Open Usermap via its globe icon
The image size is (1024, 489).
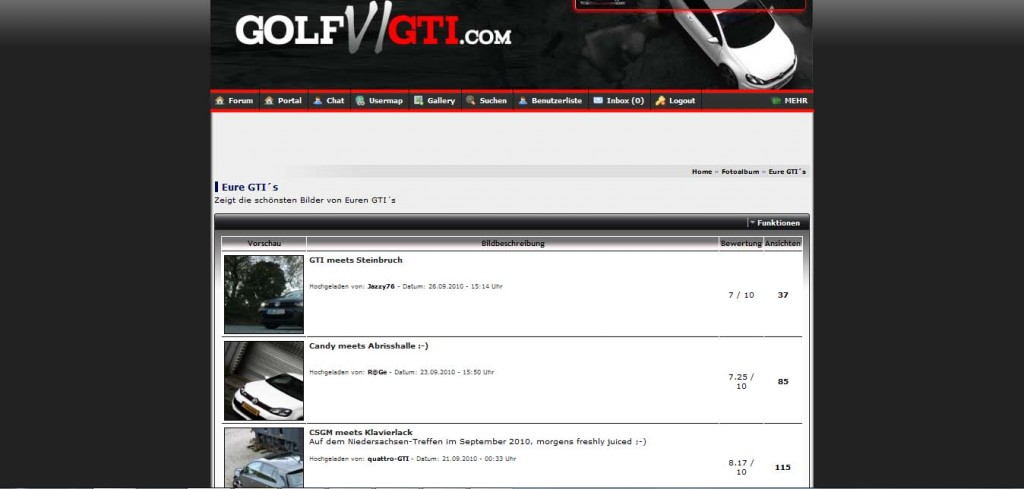click(360, 101)
